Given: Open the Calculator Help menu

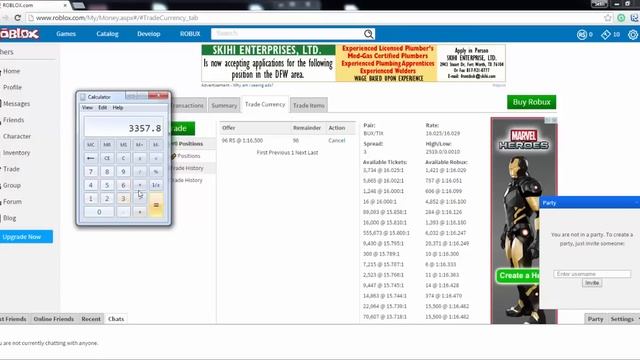Looking at the screenshot, I should 118,108.
